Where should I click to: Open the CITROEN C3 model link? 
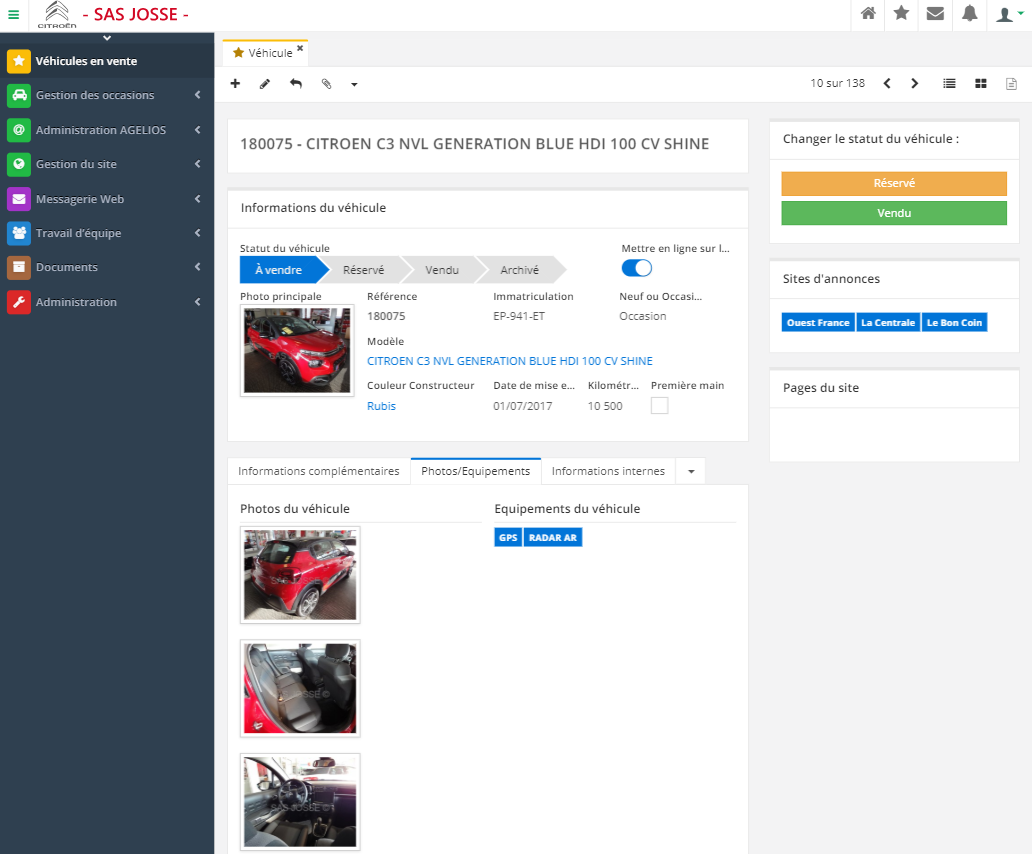[510, 361]
